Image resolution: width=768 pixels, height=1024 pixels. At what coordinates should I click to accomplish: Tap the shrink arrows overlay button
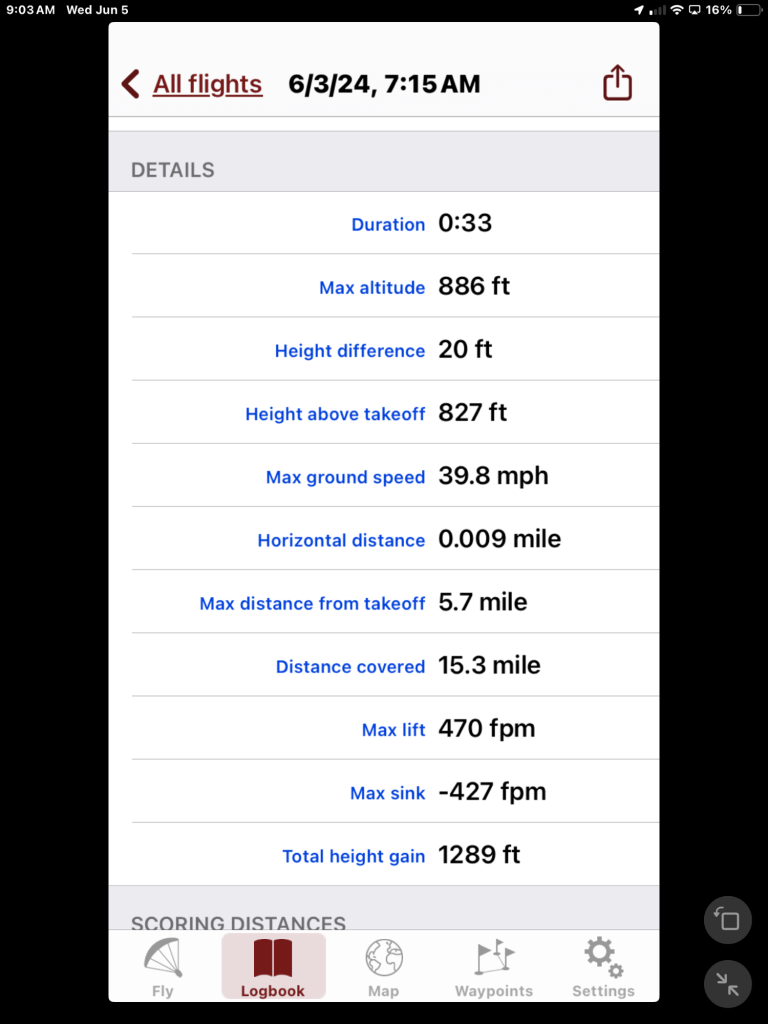pyautogui.click(x=728, y=985)
